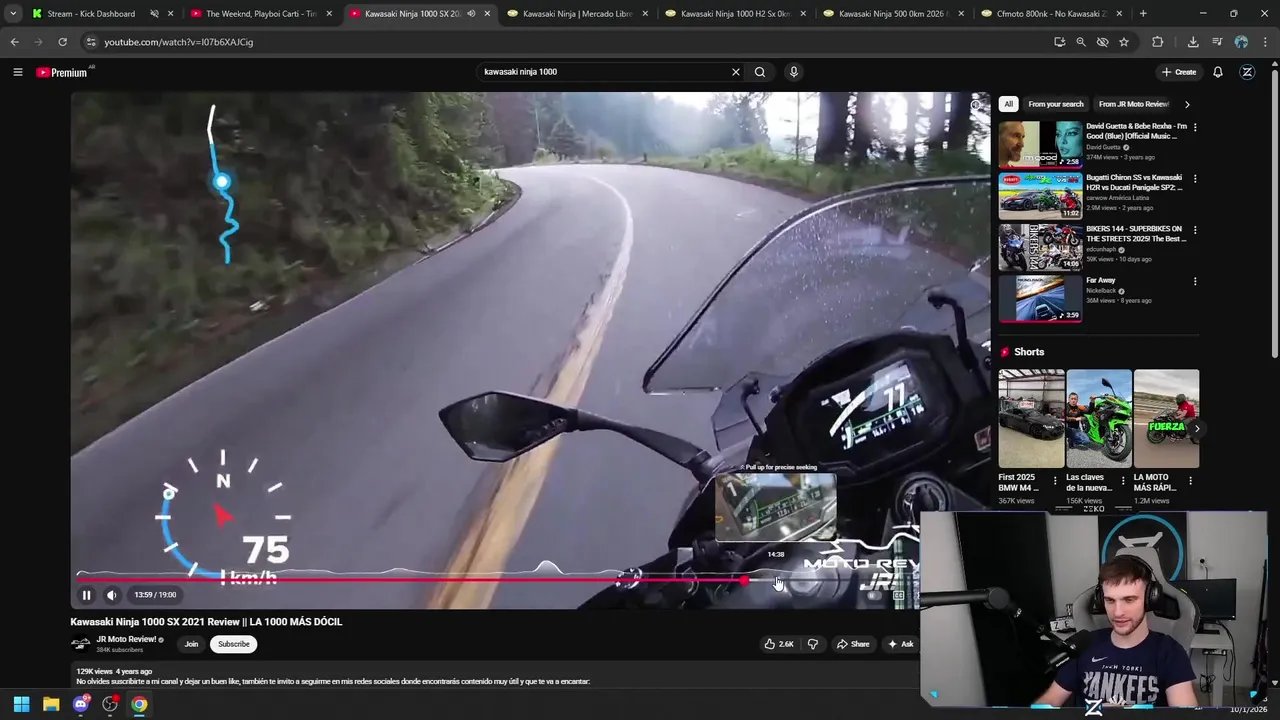Open browser extensions puzzle icon
This screenshot has height=720, width=1280.
[1158, 42]
